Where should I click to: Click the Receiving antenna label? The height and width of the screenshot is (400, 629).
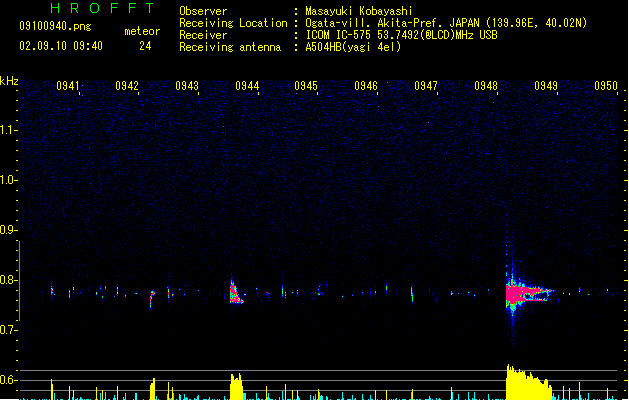pos(230,47)
